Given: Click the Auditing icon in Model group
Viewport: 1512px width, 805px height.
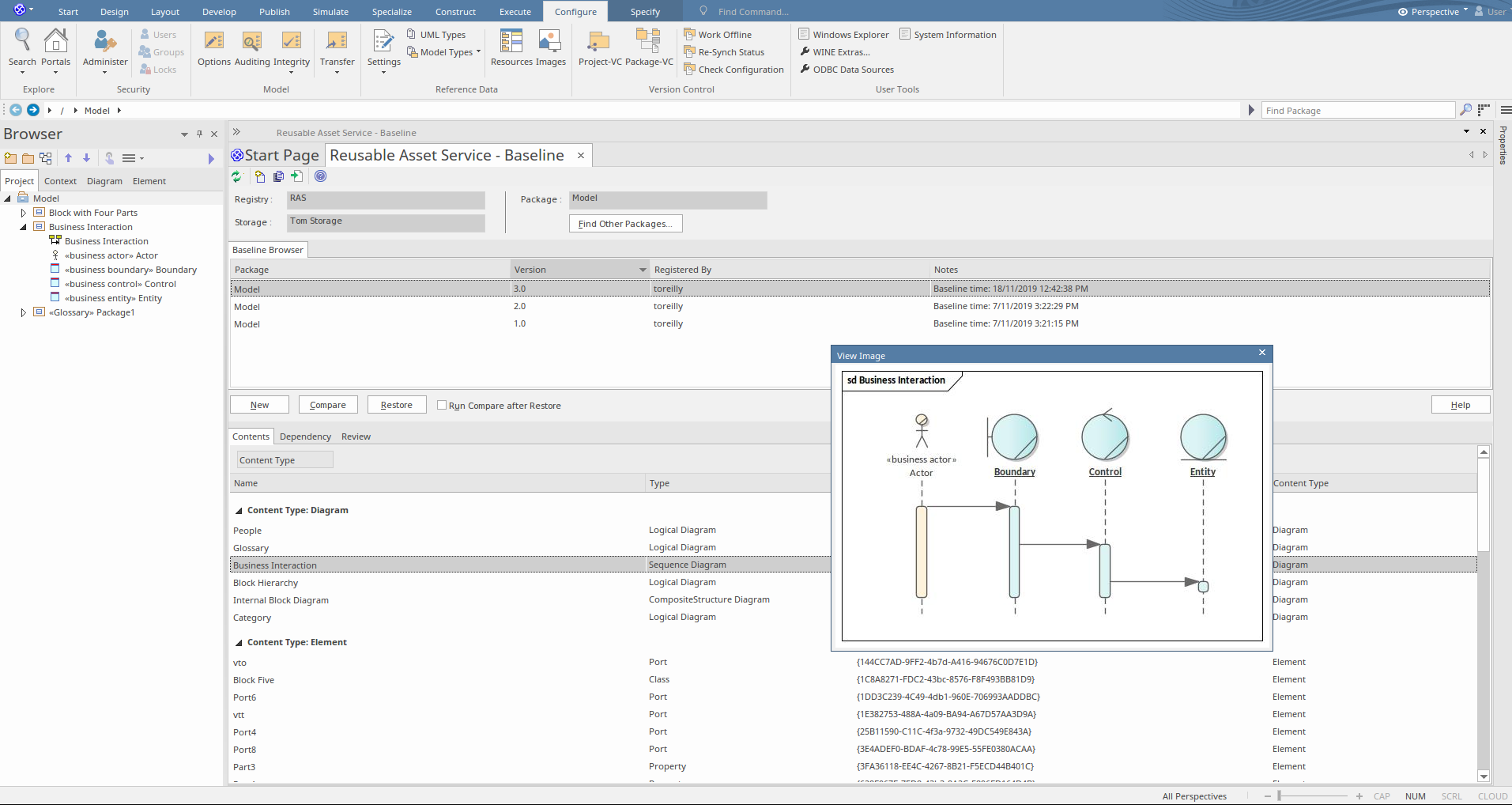Looking at the screenshot, I should coord(251,42).
